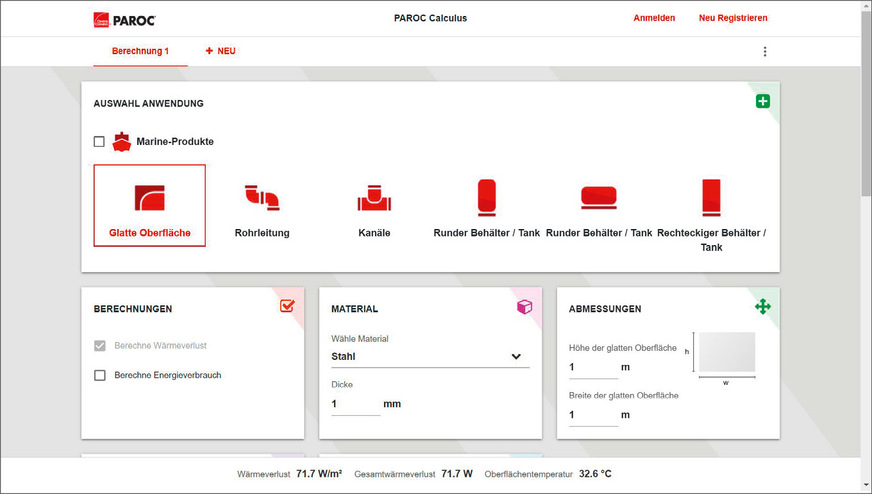This screenshot has height=494, width=872.
Task: Click the chevron arrow of the material dropdown
Action: (516, 357)
